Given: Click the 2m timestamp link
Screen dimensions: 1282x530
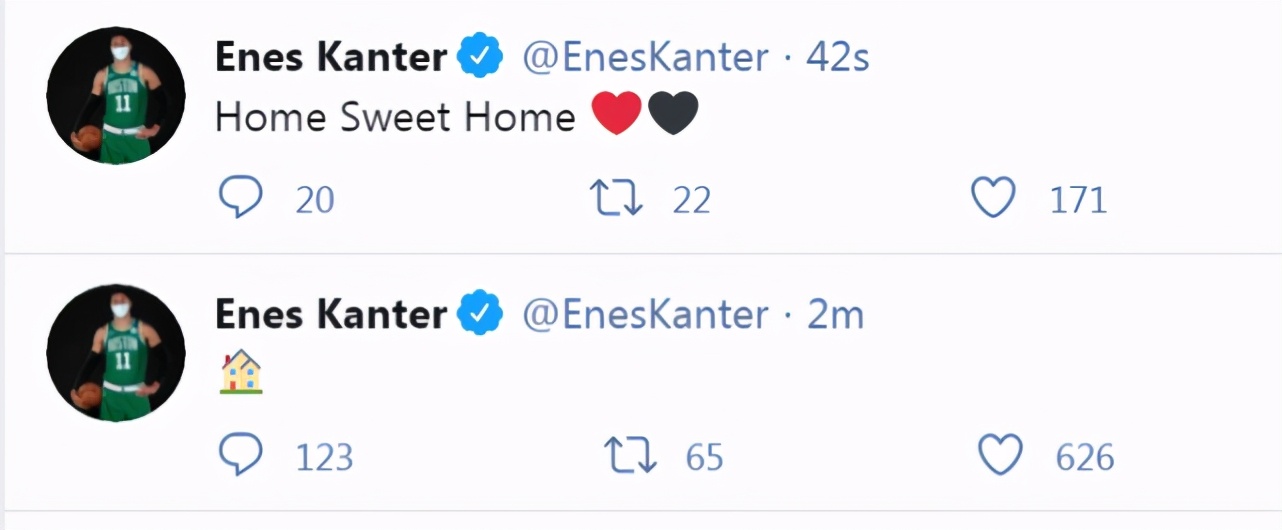Looking at the screenshot, I should point(835,315).
